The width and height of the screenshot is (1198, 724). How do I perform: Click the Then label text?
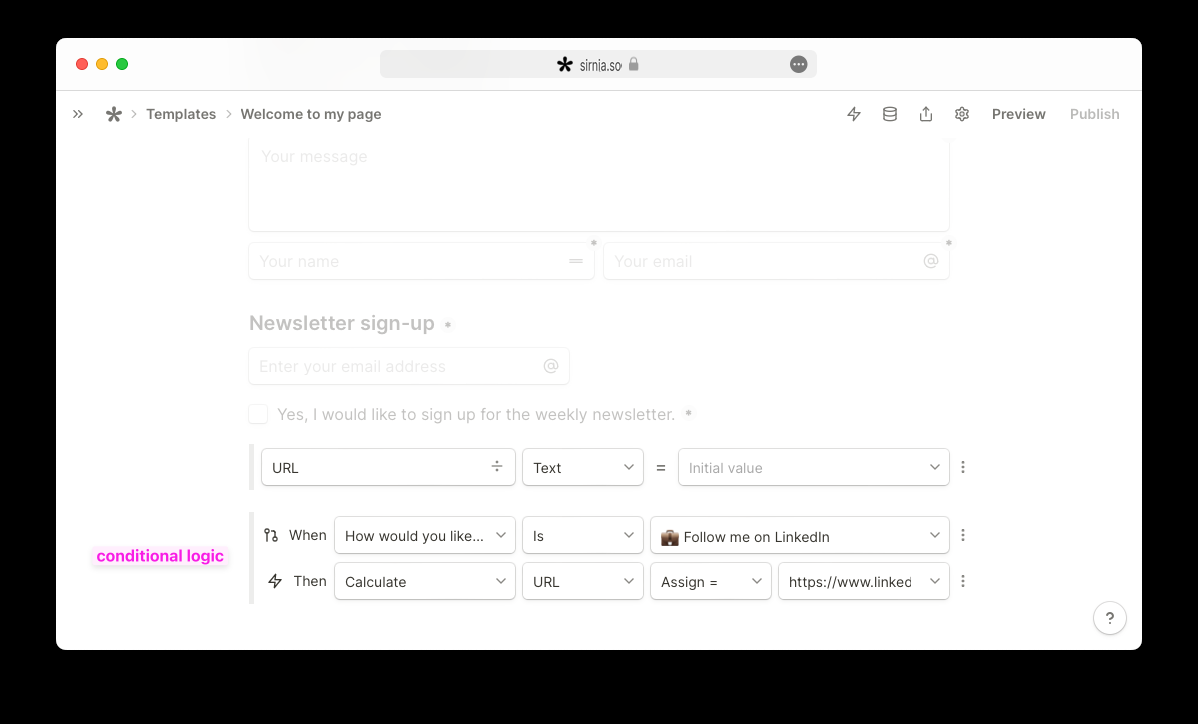pos(310,581)
